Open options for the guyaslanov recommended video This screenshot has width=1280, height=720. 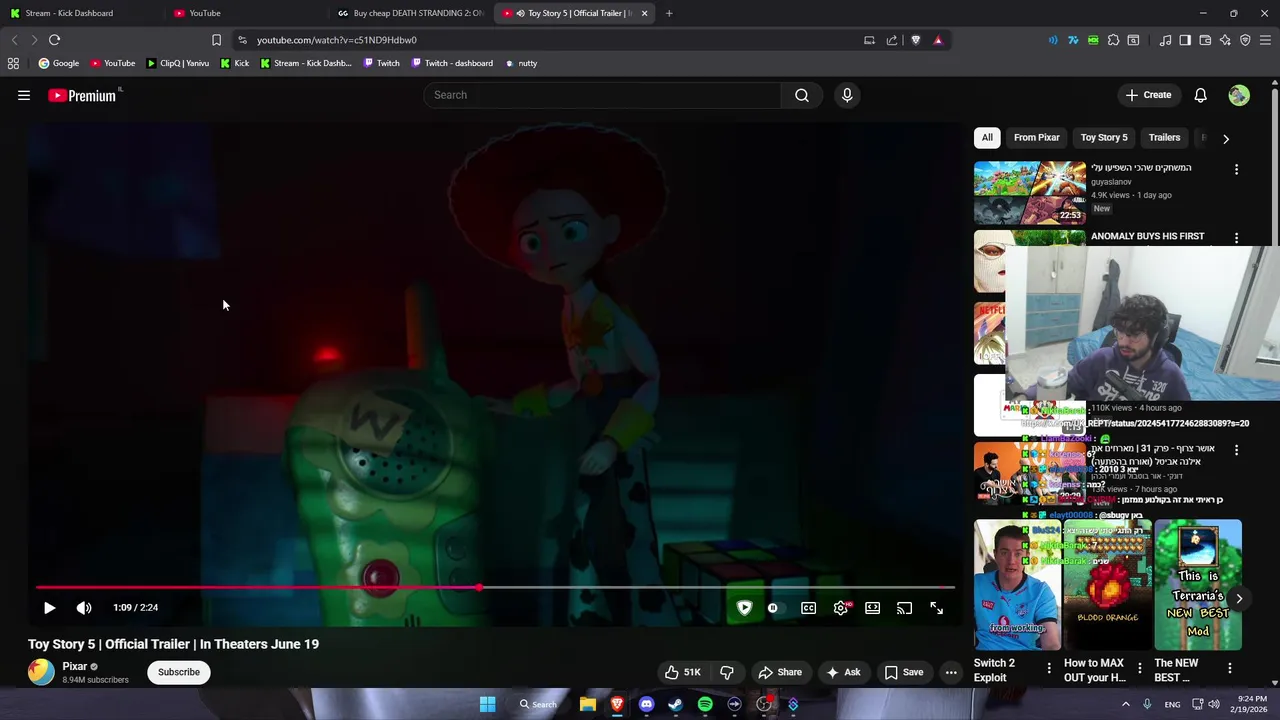point(1236,170)
